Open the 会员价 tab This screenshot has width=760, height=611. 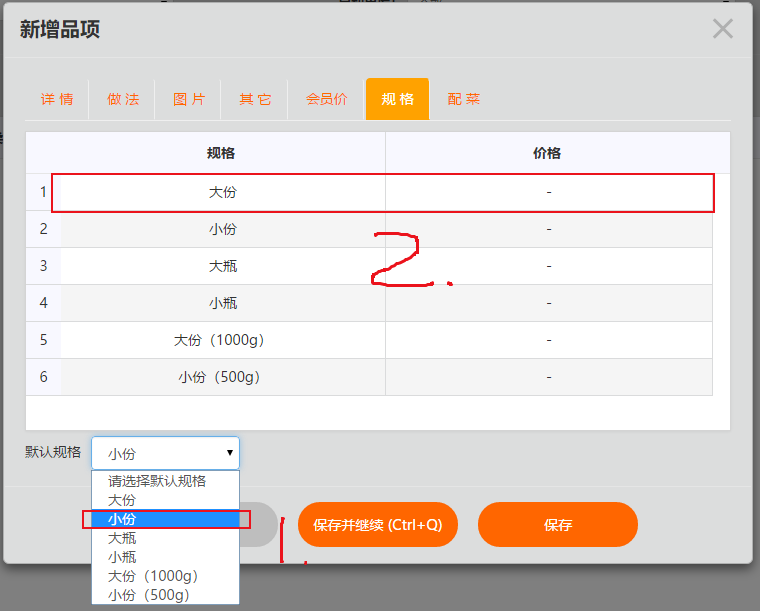pyautogui.click(x=326, y=99)
